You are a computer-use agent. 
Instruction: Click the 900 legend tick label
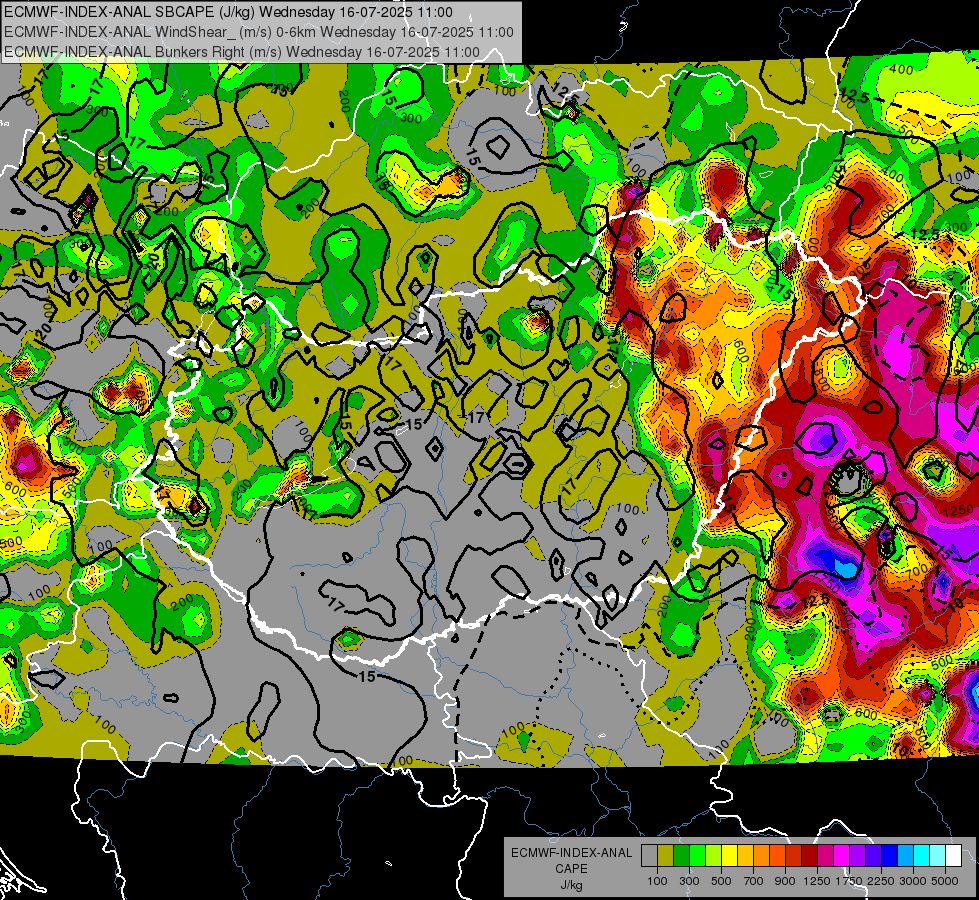point(785,881)
